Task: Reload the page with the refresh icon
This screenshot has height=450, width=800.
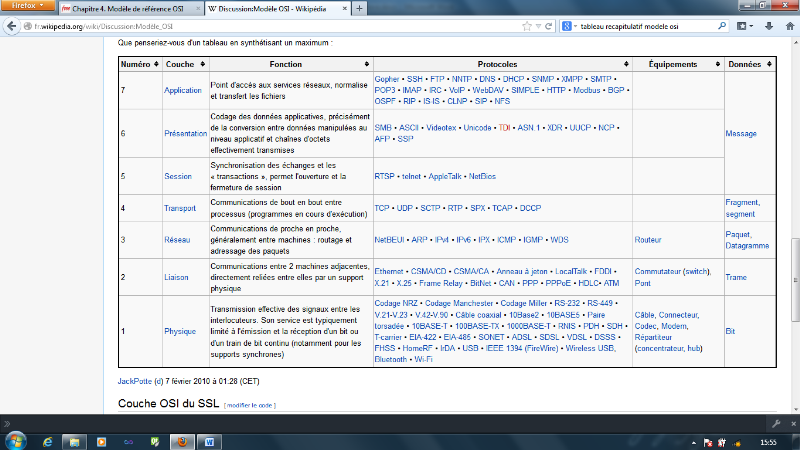Action: (548, 26)
